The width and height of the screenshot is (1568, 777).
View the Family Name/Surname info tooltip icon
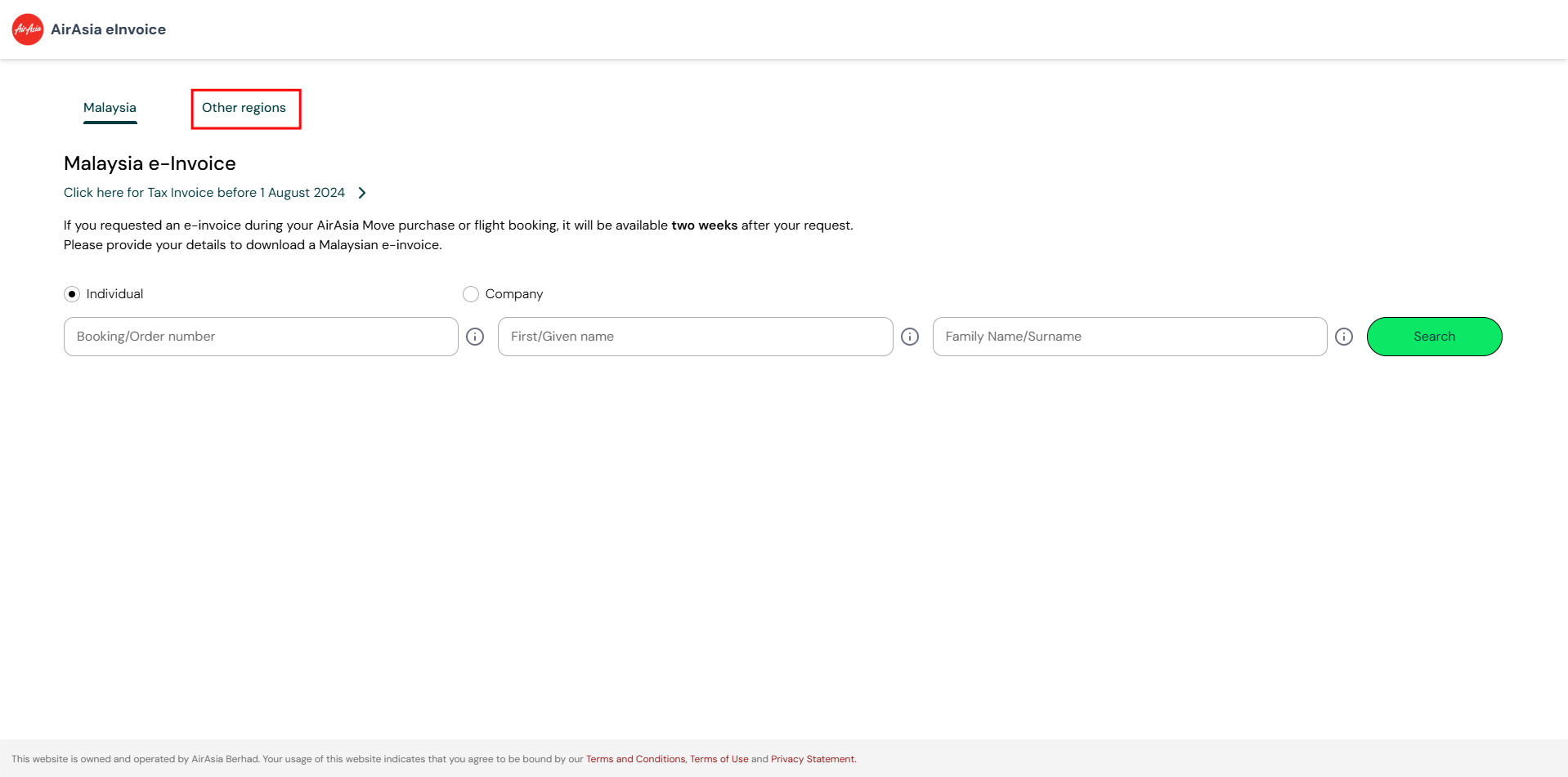[x=1344, y=336]
